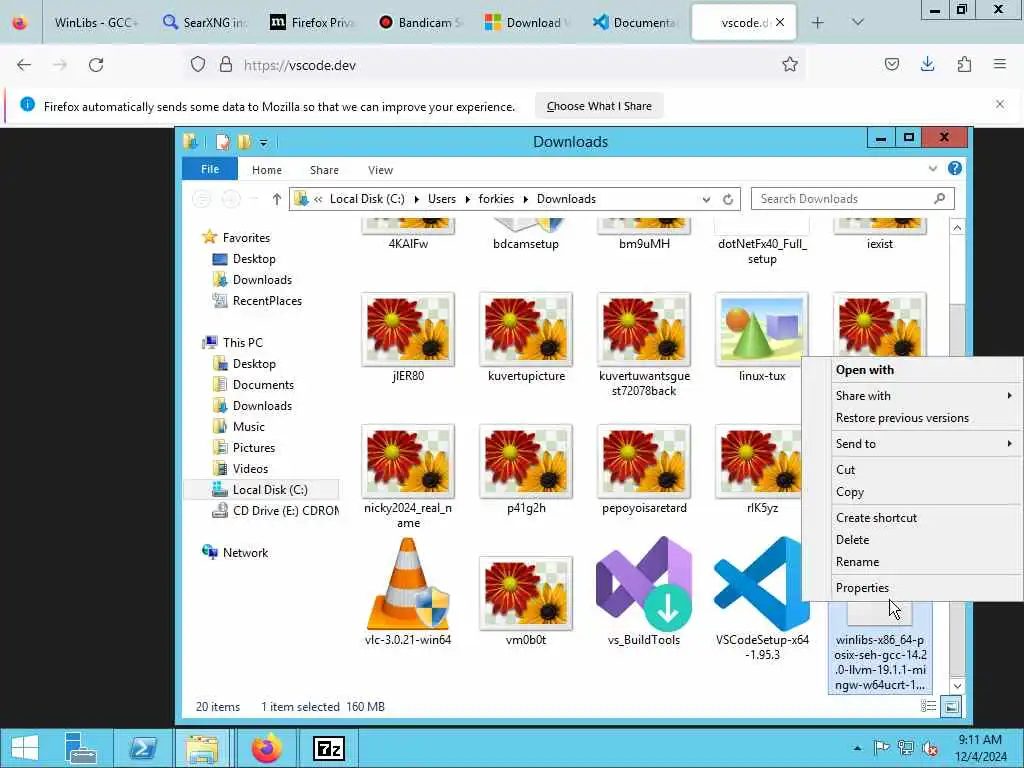Select Create shortcut in context menu
Image resolution: width=1024 pixels, height=768 pixels.
tap(876, 517)
